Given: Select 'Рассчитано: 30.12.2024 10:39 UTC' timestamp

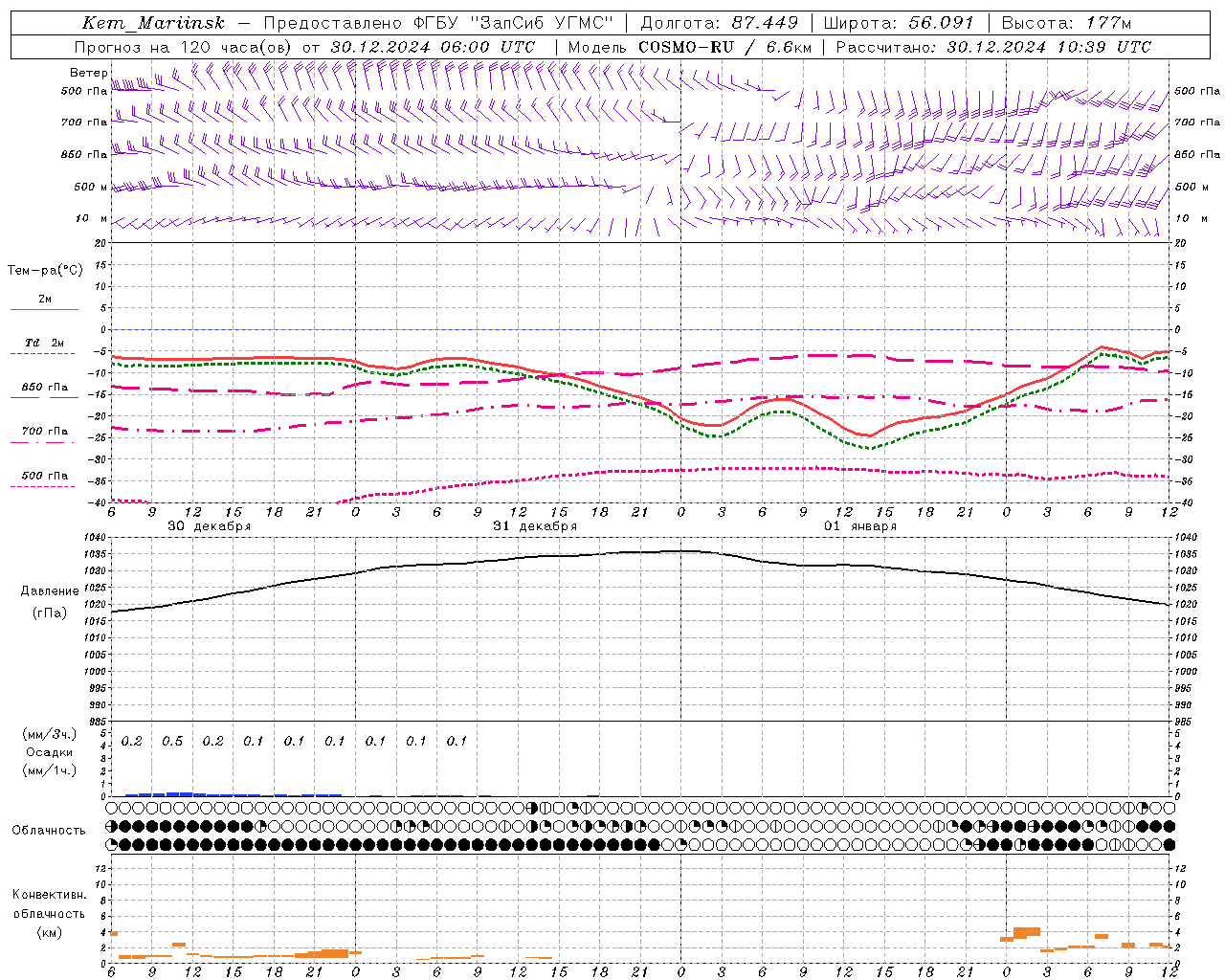Looking at the screenshot, I should [x=993, y=47].
